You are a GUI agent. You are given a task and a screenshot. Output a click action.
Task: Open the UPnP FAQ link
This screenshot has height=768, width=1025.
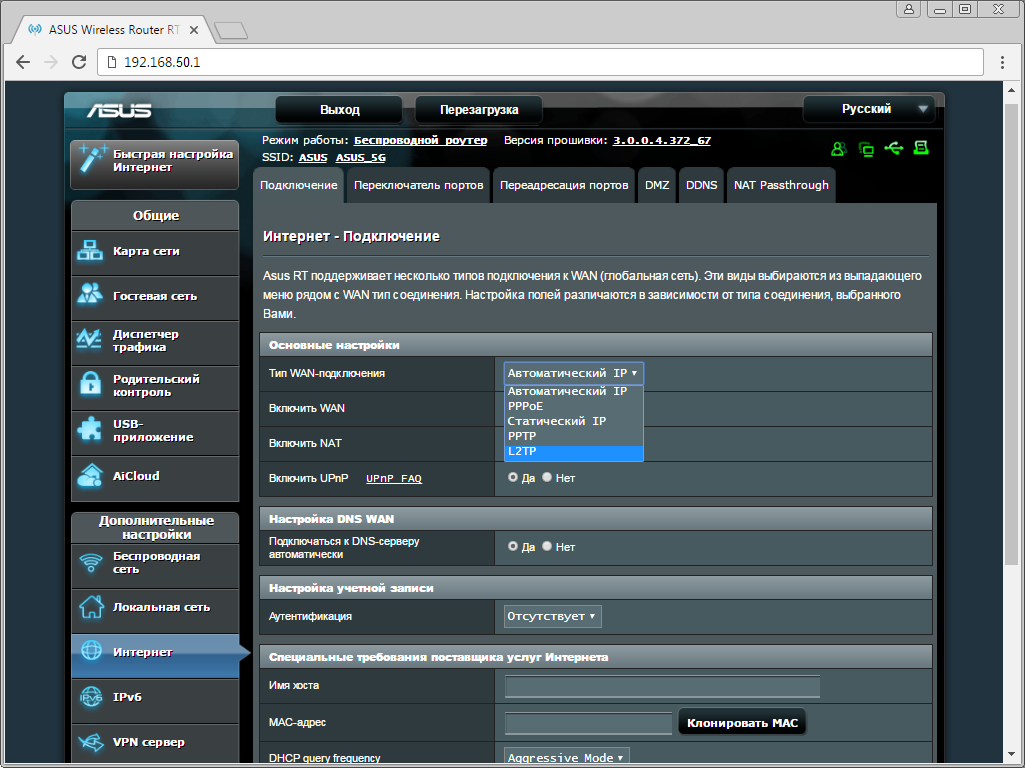(x=394, y=478)
